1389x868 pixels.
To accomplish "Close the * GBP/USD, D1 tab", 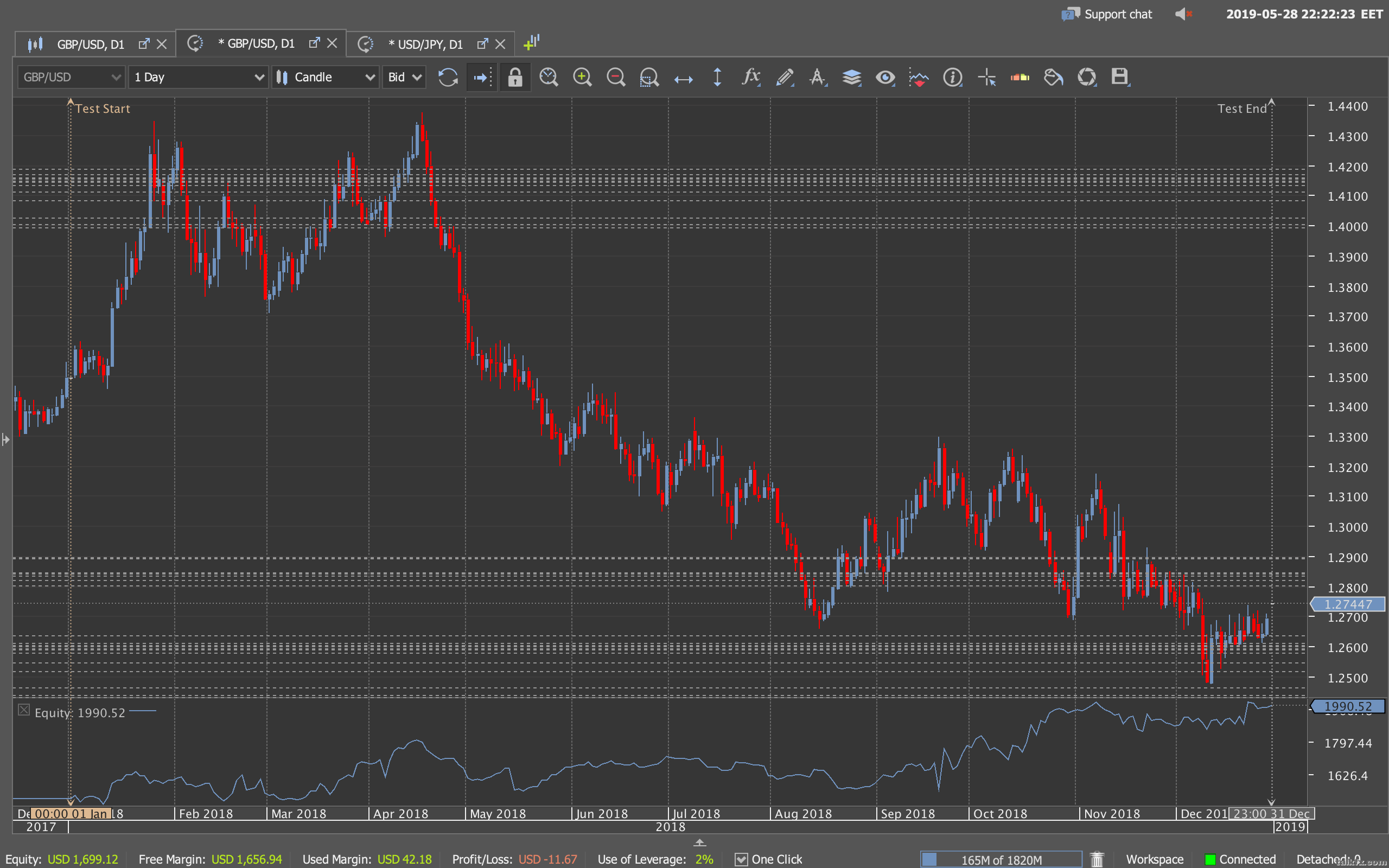I will (332, 43).
